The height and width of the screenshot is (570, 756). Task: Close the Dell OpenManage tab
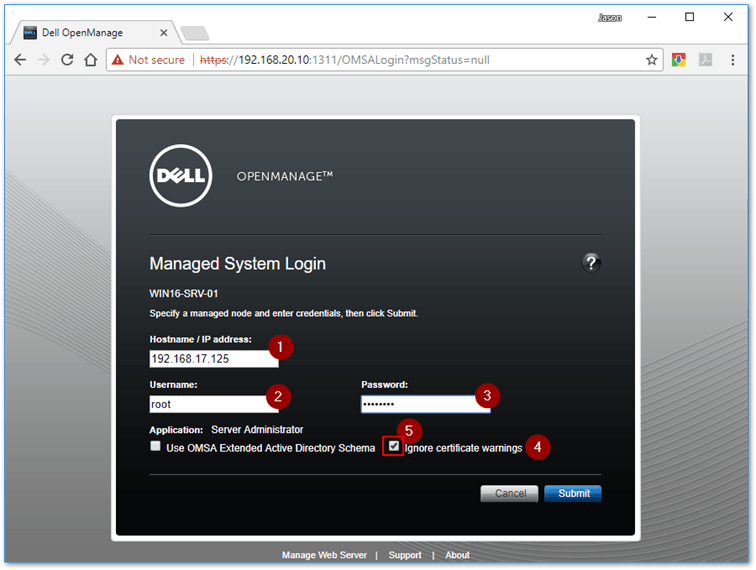pos(163,33)
